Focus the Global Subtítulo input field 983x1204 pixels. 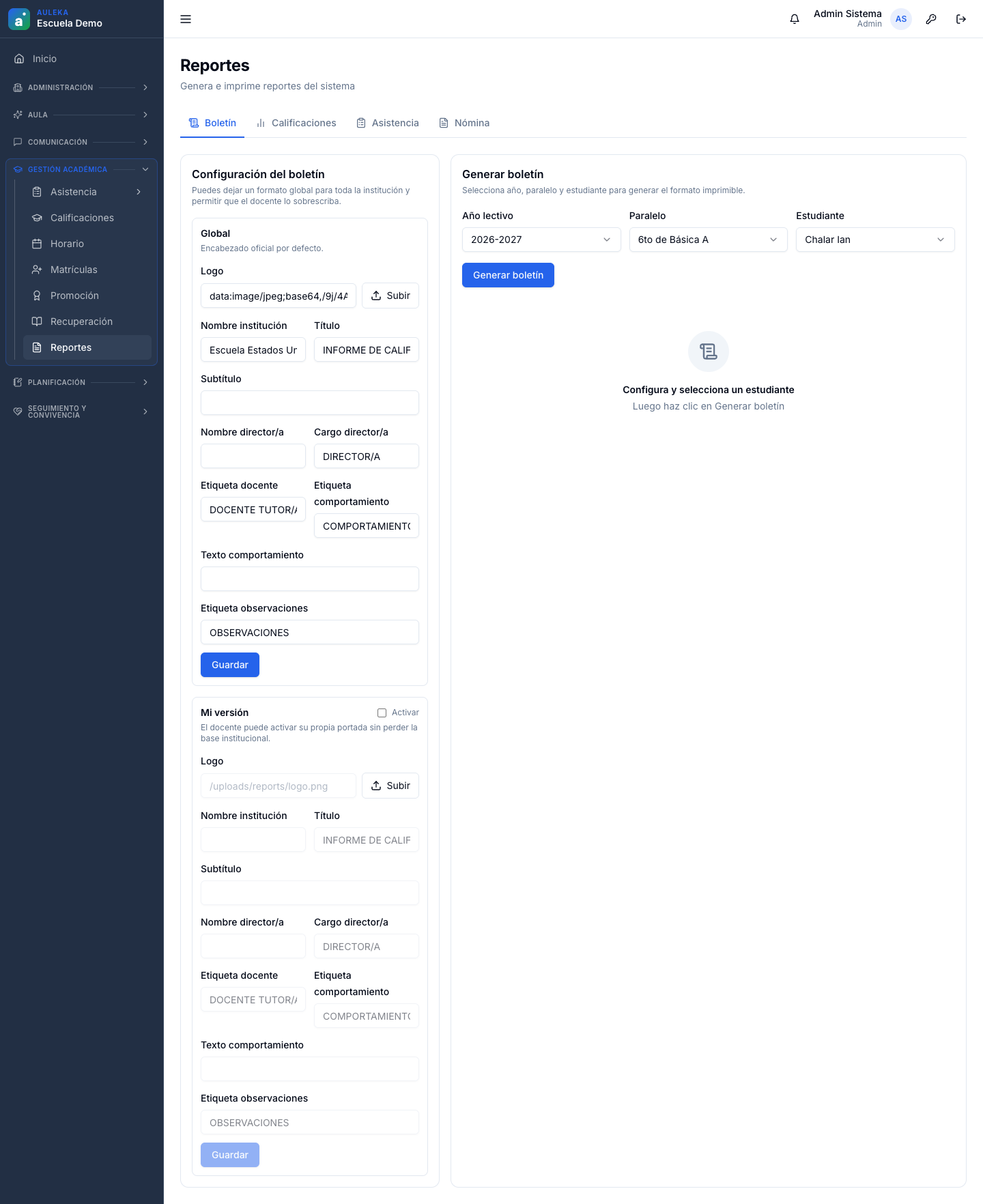(310, 403)
